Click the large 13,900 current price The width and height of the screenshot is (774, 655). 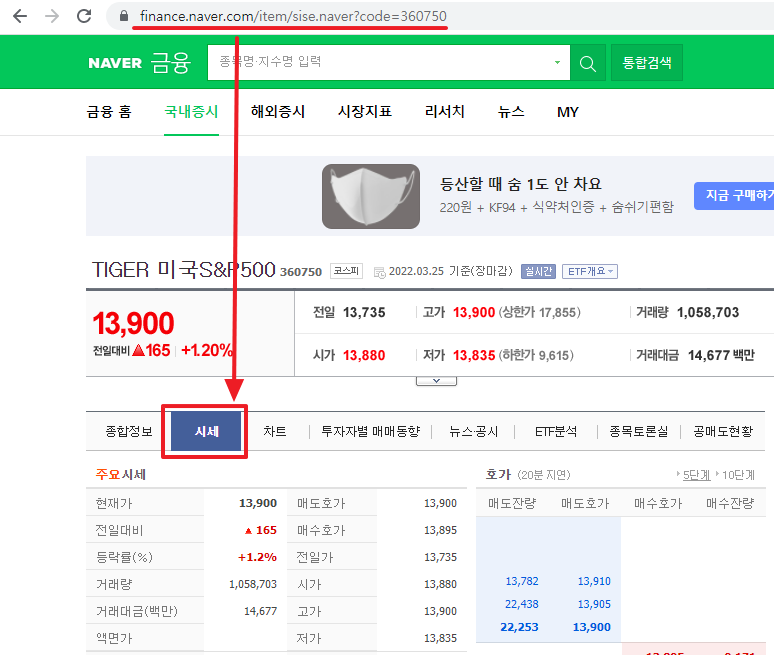133,323
